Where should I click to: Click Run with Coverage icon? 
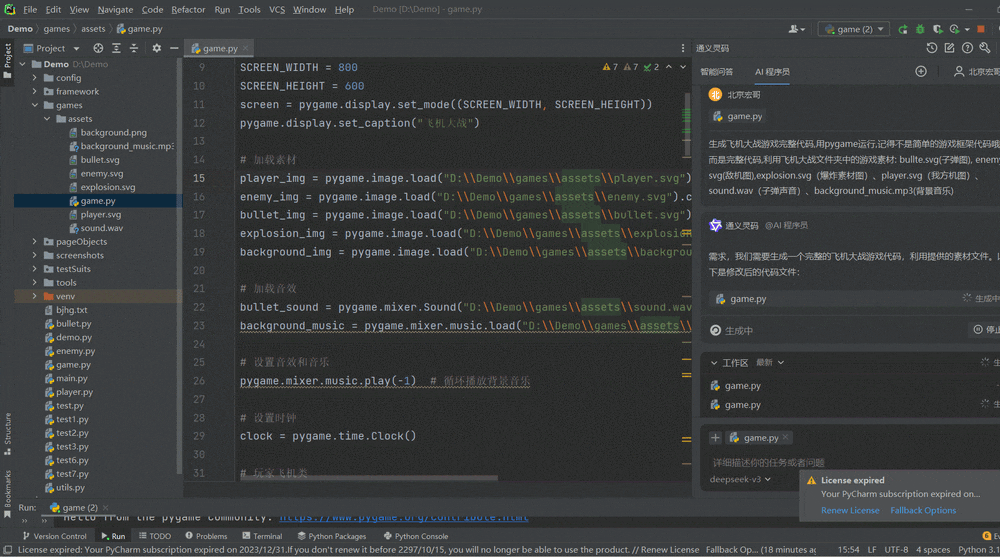pyautogui.click(x=936, y=29)
